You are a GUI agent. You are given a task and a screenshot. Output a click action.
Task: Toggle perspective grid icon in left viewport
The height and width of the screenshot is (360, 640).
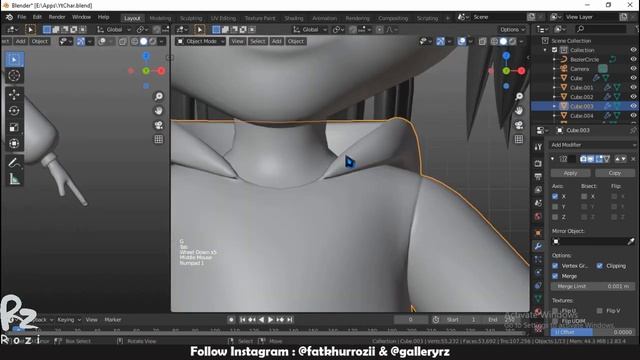click(158, 139)
